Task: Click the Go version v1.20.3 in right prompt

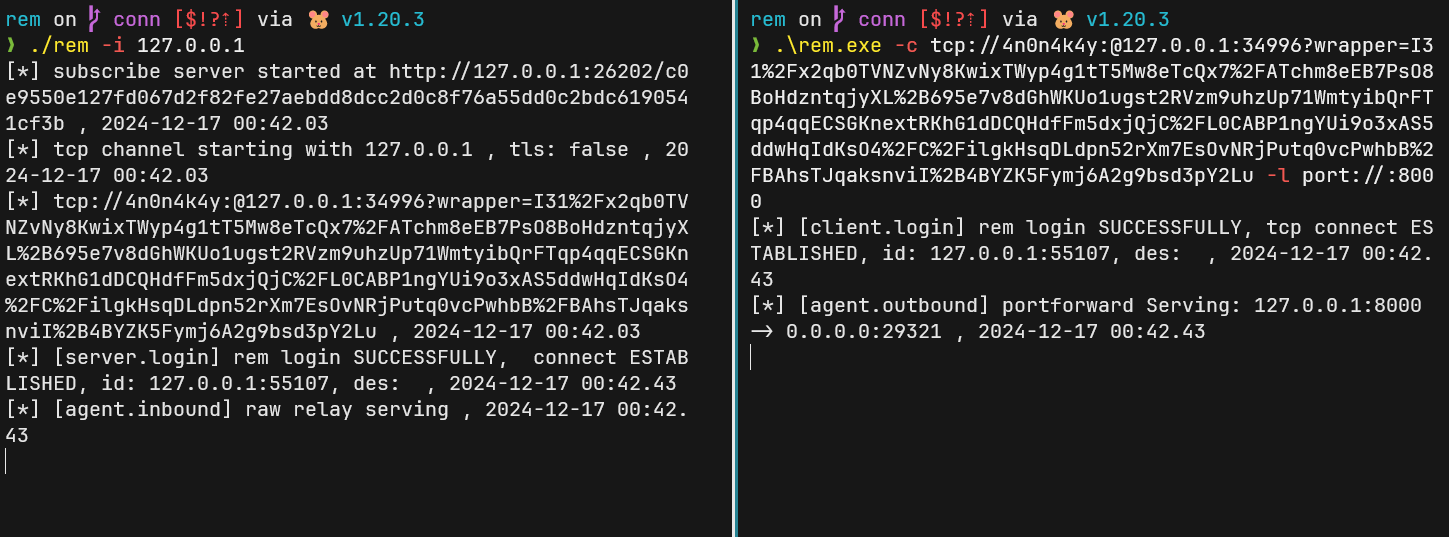Action: (x=1128, y=20)
